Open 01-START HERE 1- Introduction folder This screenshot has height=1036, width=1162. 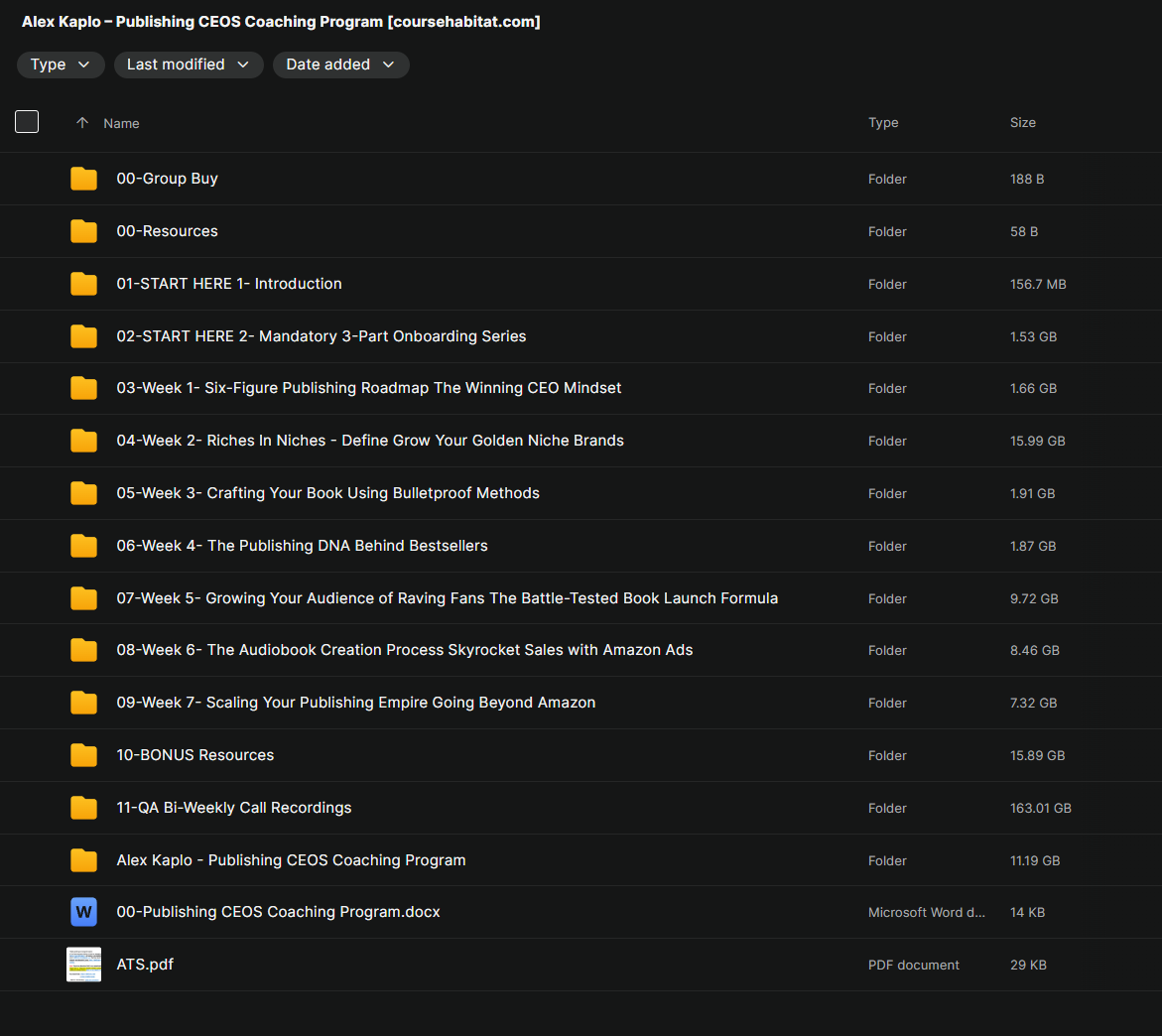[x=229, y=284]
